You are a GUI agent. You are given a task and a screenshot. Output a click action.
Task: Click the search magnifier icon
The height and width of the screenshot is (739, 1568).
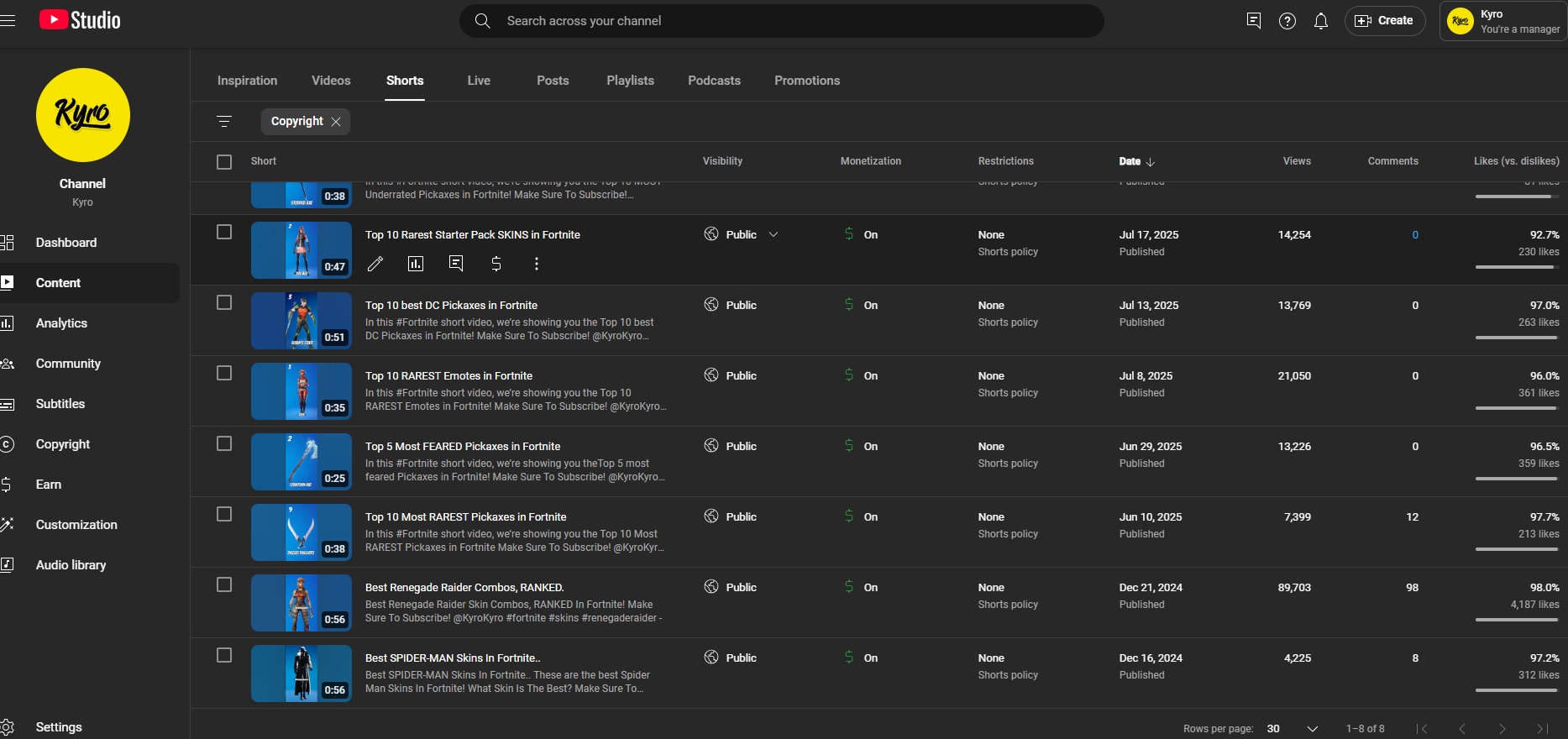[x=482, y=21]
